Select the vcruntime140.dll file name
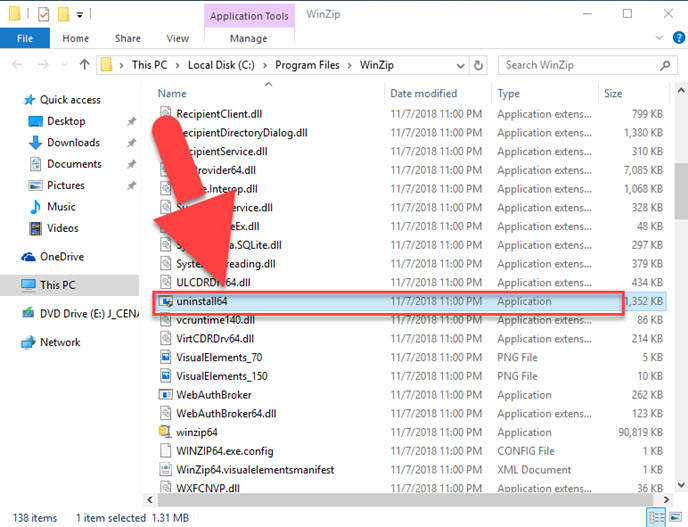 (215, 320)
